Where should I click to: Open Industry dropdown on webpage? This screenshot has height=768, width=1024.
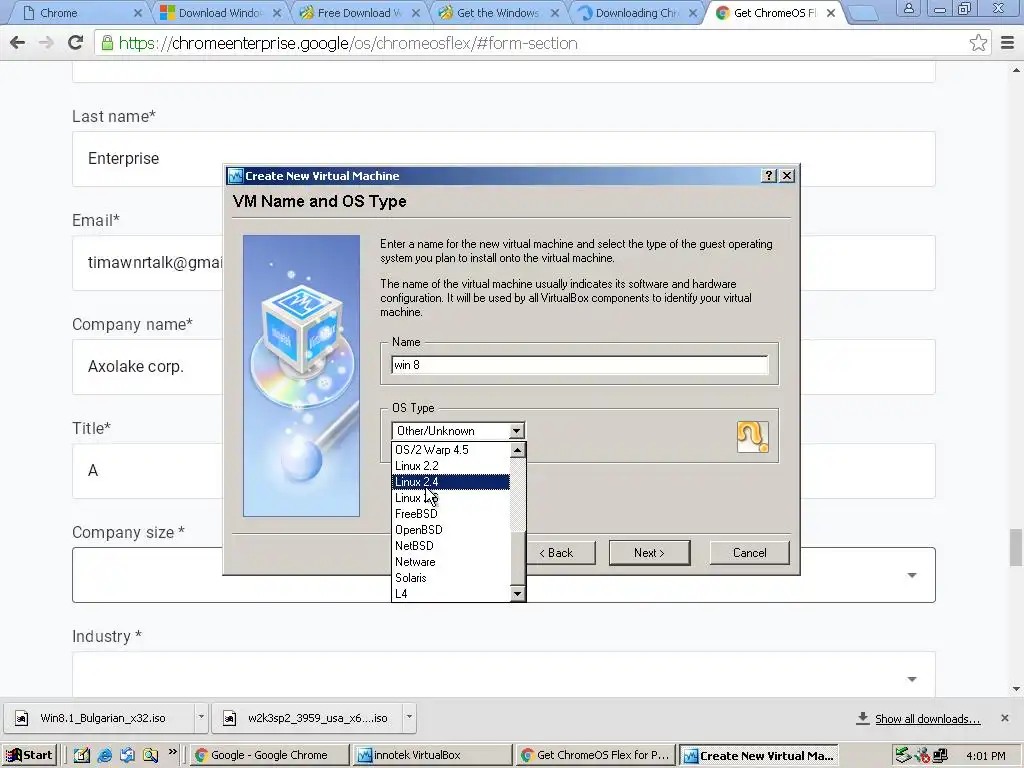(x=504, y=675)
